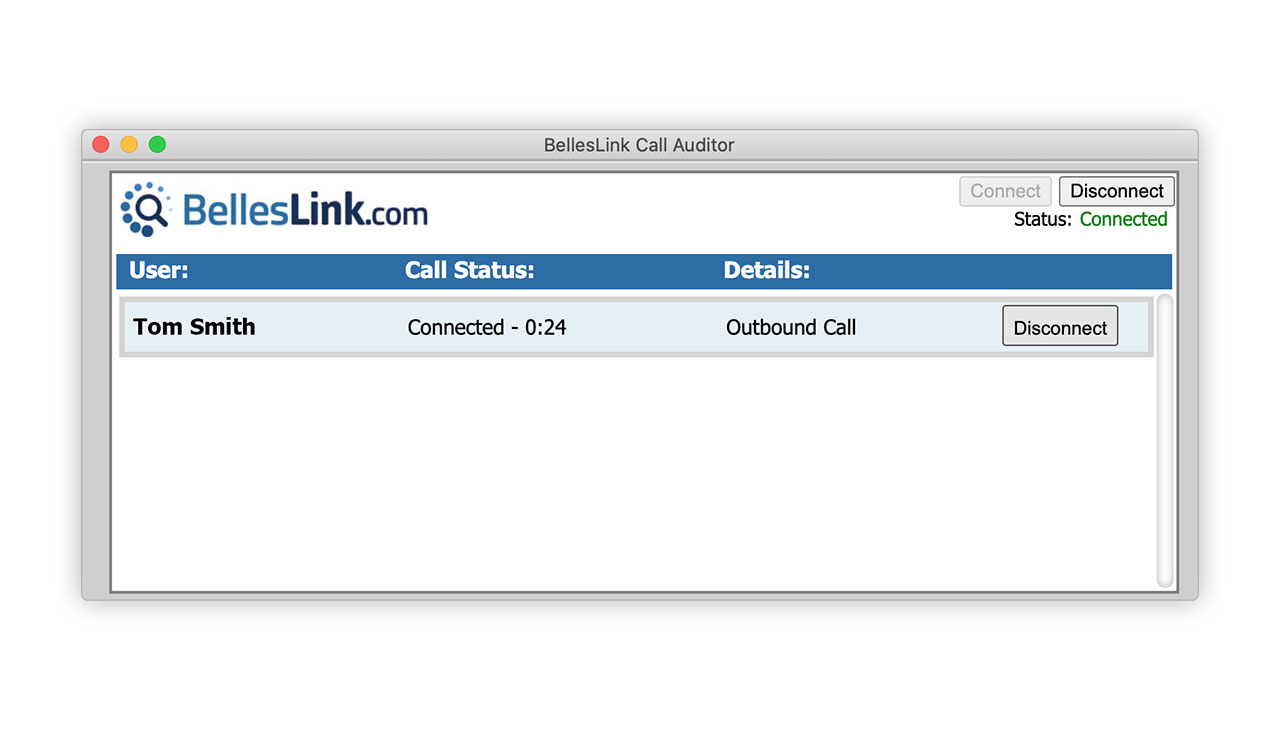Minimize the window with the yellow button
The width and height of the screenshot is (1280, 743).
click(129, 145)
